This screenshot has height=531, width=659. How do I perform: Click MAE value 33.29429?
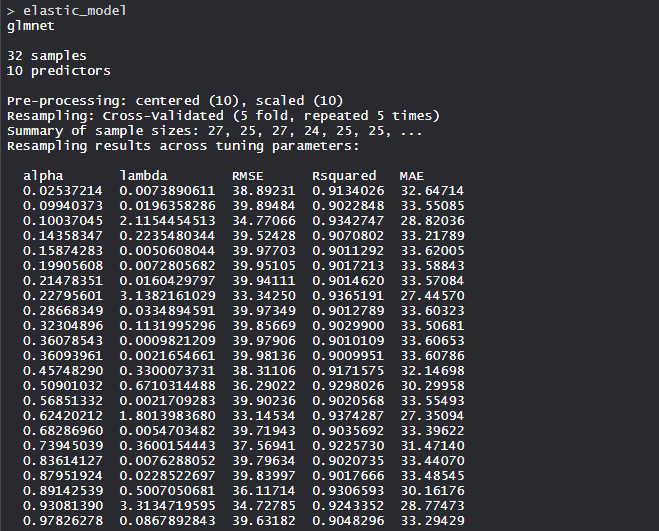432,520
